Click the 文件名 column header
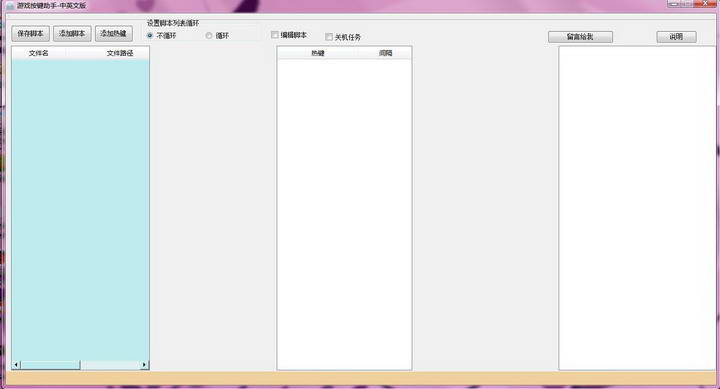Screen dimensions: 720x389 pos(39,53)
